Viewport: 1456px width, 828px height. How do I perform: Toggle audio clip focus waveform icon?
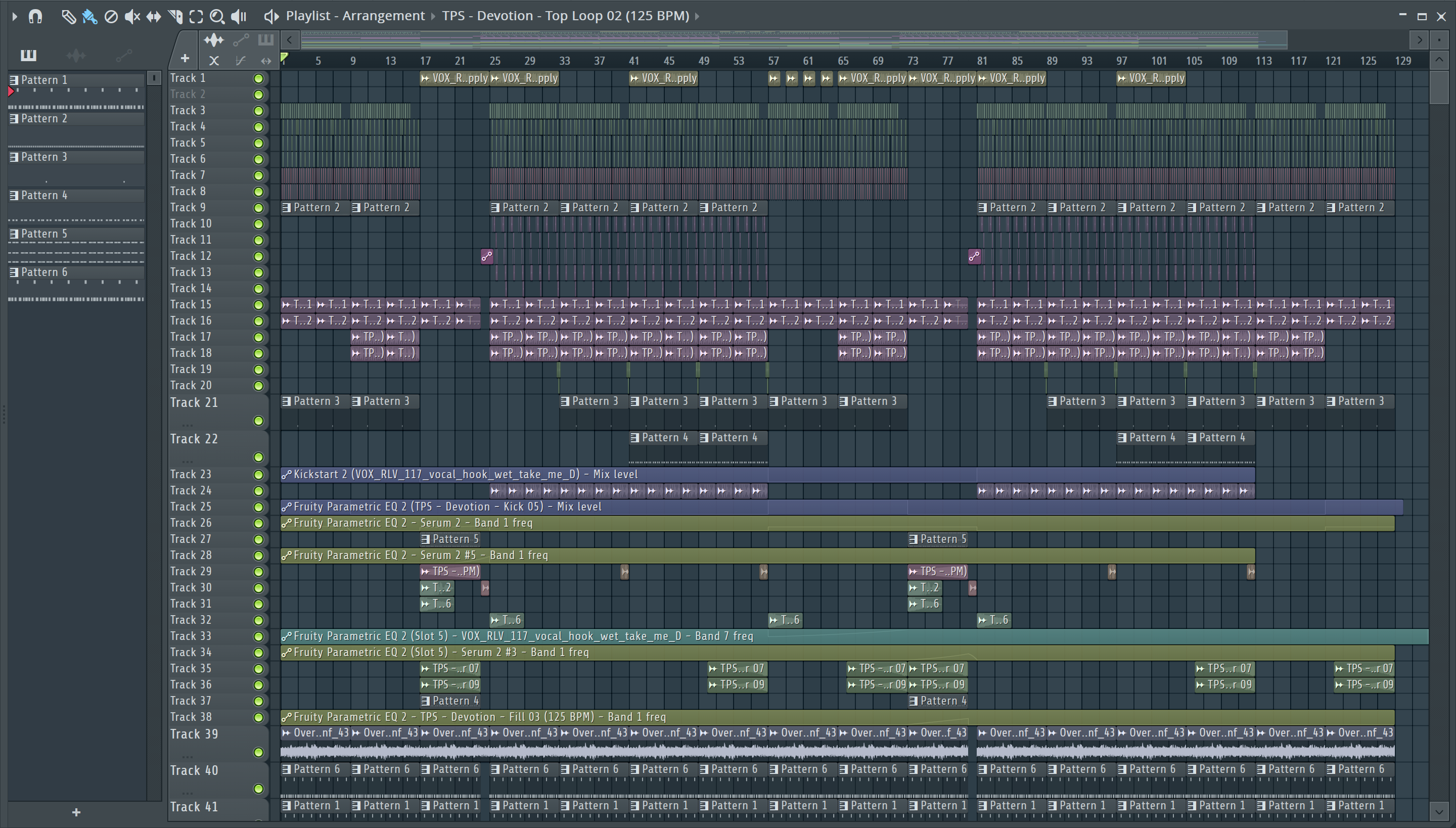tap(214, 40)
